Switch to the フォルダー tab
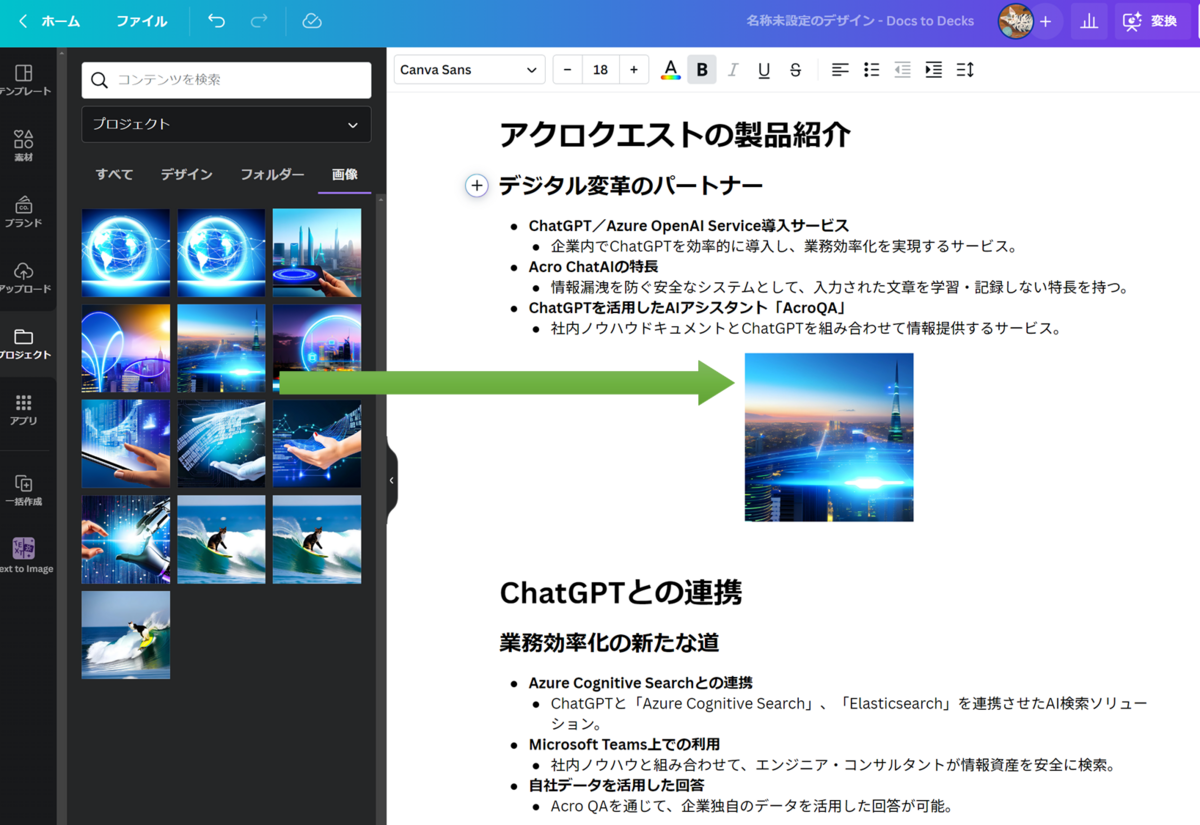The height and width of the screenshot is (825, 1200). tap(272, 174)
